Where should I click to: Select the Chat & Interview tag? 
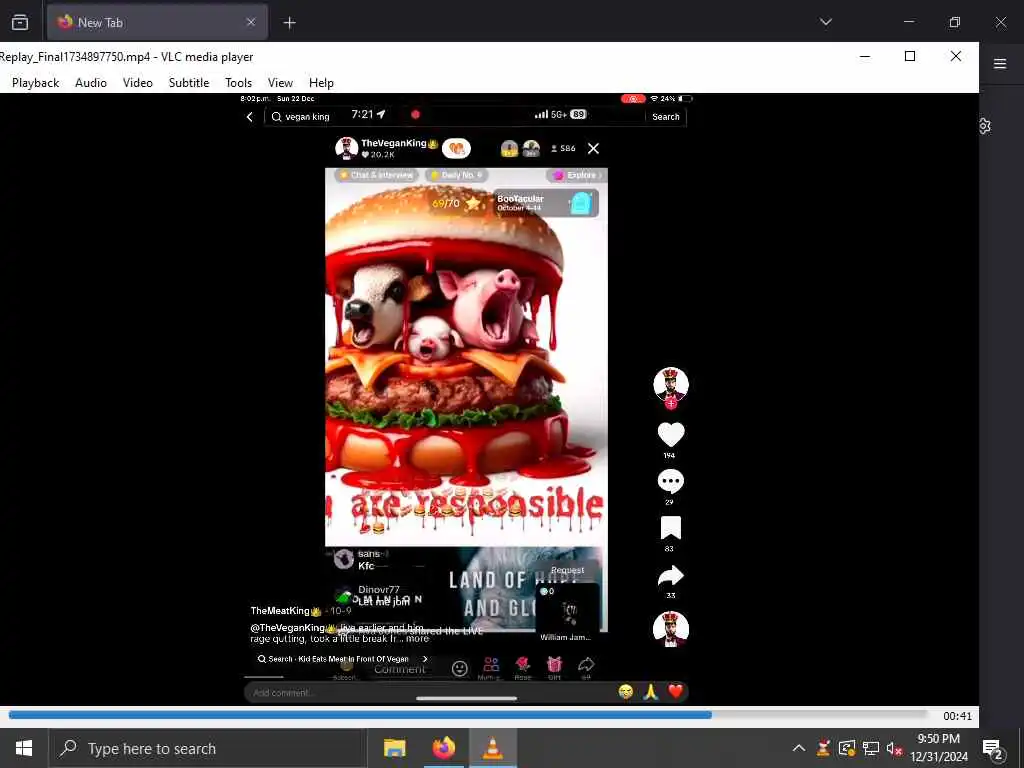[377, 175]
